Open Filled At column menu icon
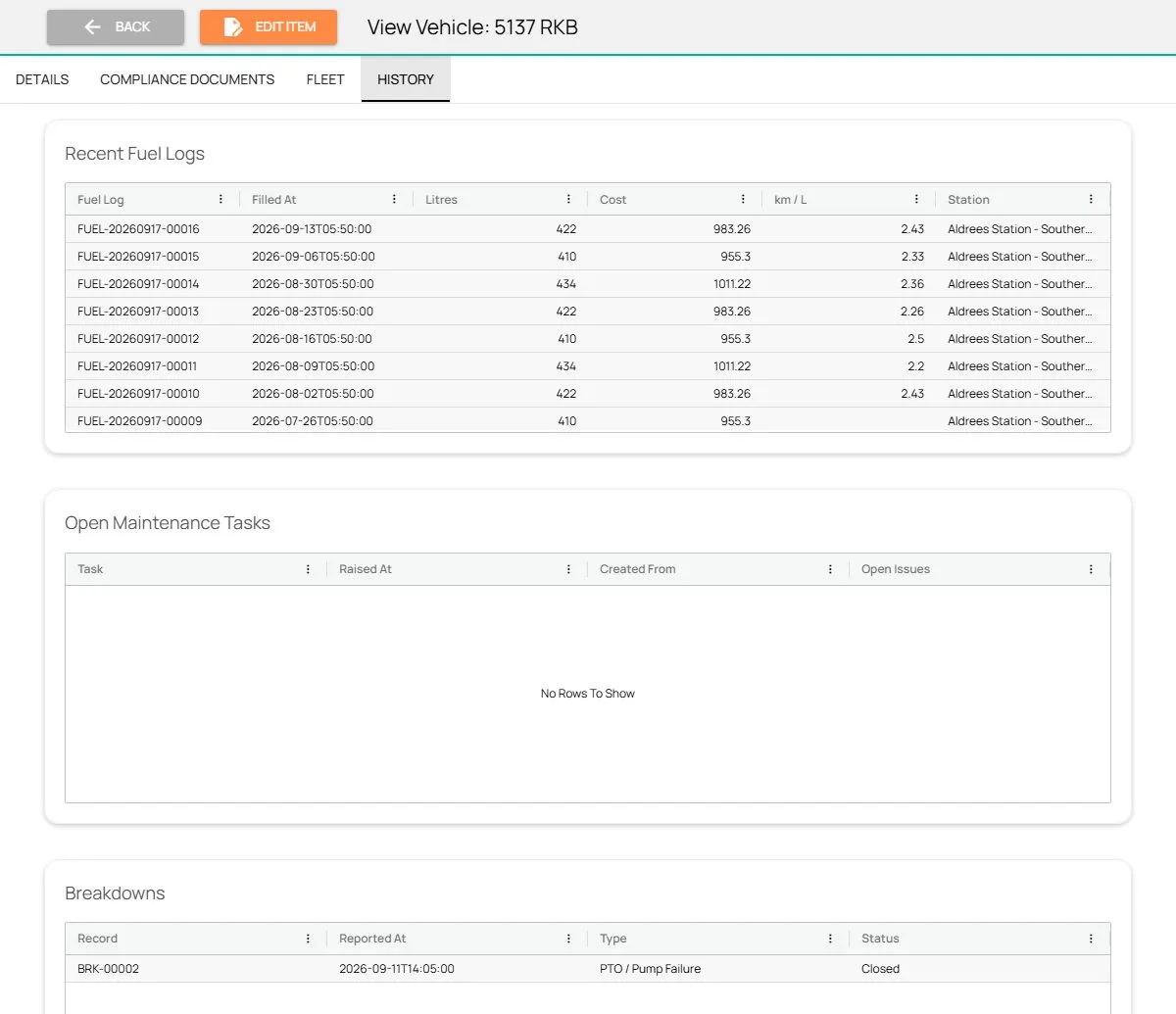 click(394, 199)
